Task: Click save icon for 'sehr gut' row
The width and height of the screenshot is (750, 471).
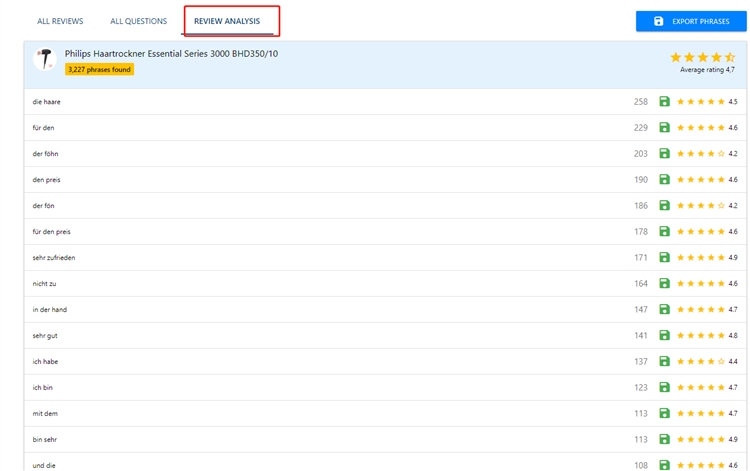Action: click(664, 336)
